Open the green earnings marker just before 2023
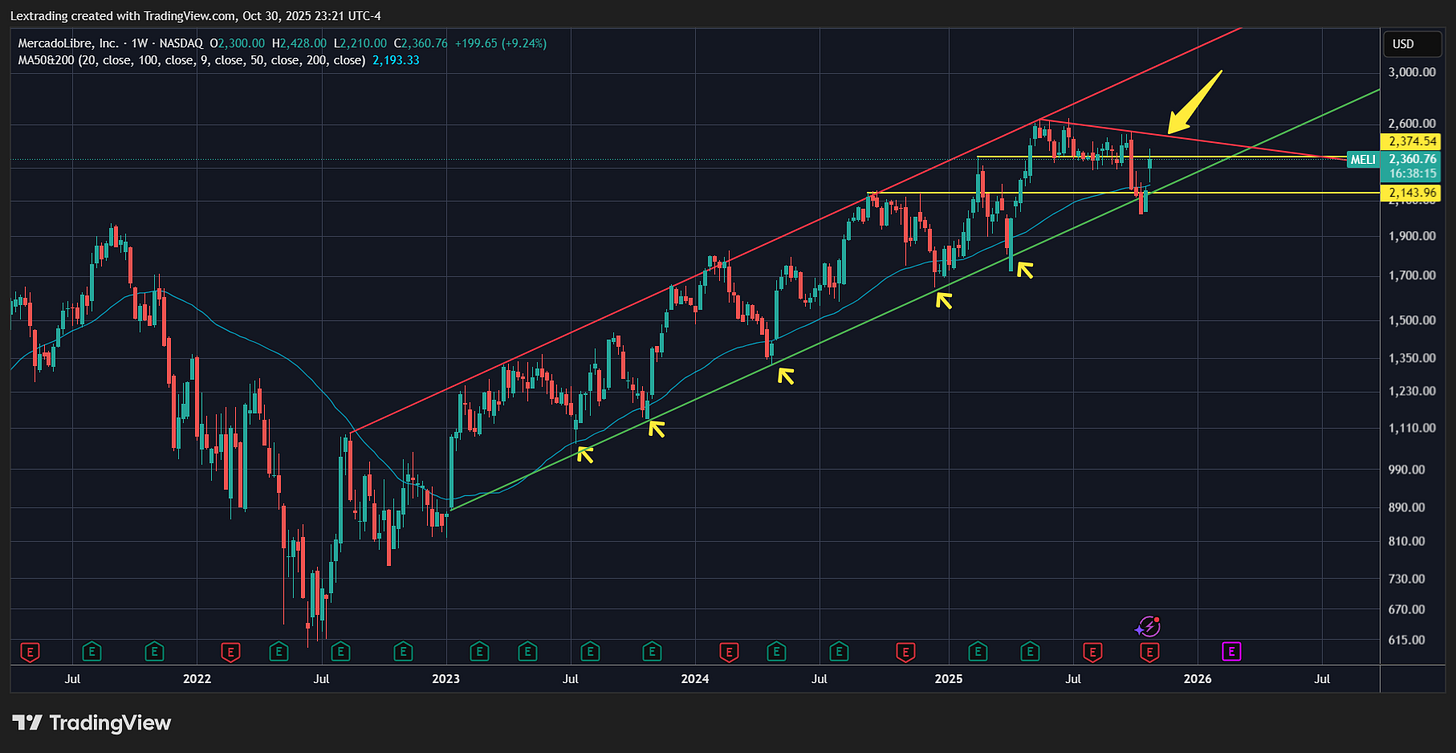1456x753 pixels. tap(404, 652)
